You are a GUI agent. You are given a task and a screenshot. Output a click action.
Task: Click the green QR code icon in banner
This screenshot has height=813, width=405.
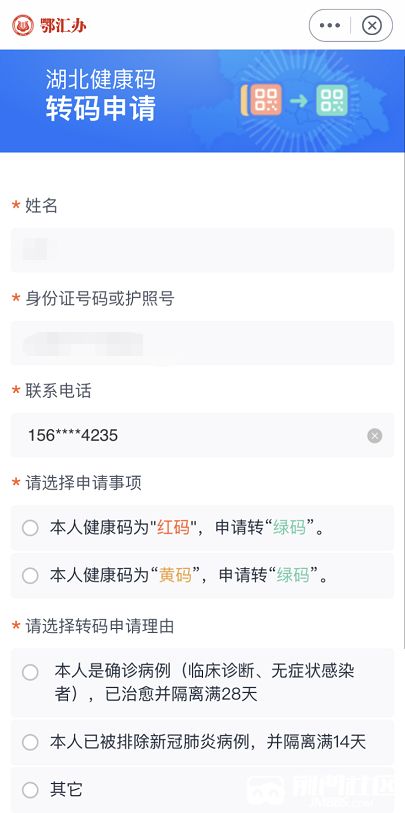click(x=332, y=100)
